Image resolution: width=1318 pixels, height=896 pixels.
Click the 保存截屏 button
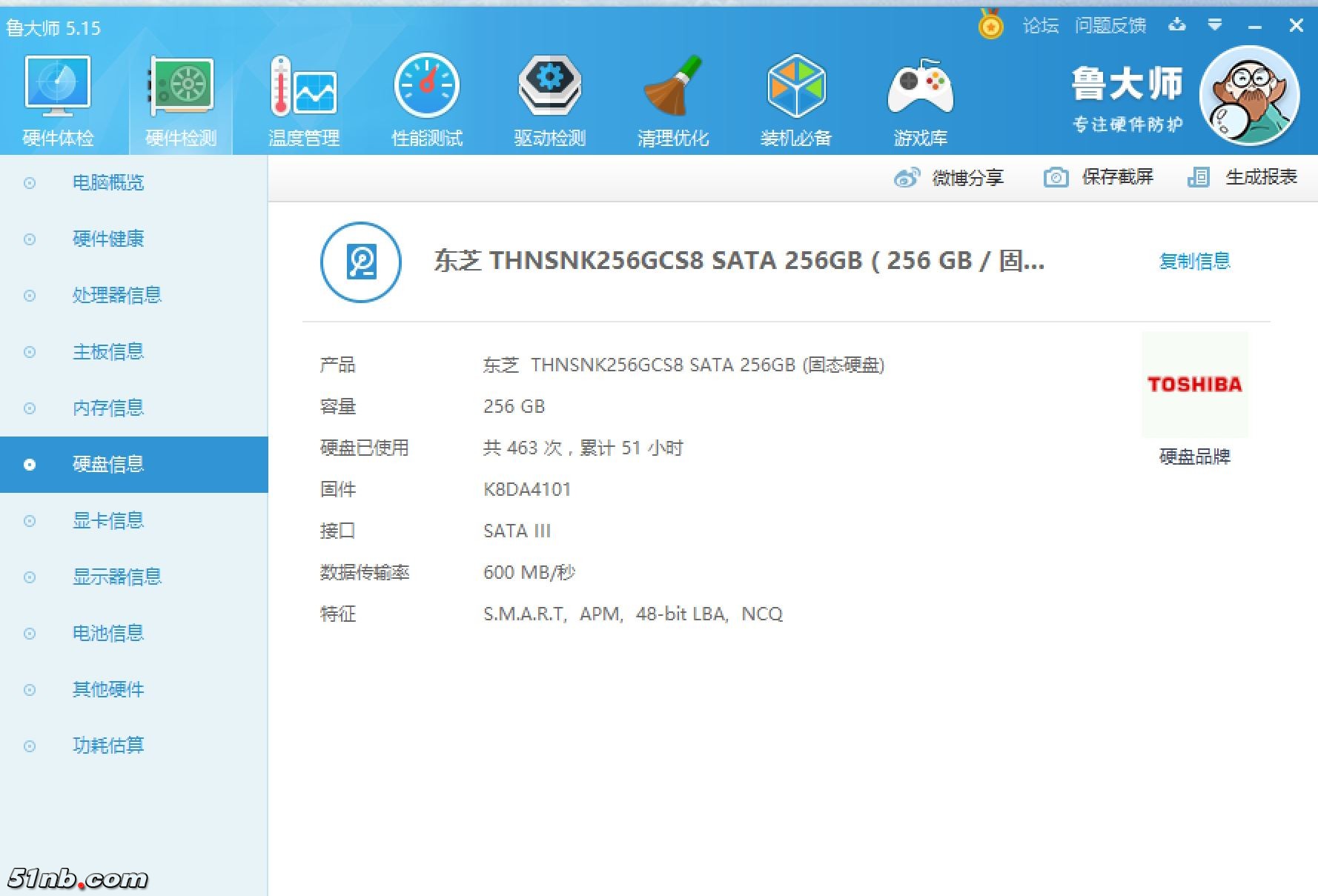(1099, 177)
